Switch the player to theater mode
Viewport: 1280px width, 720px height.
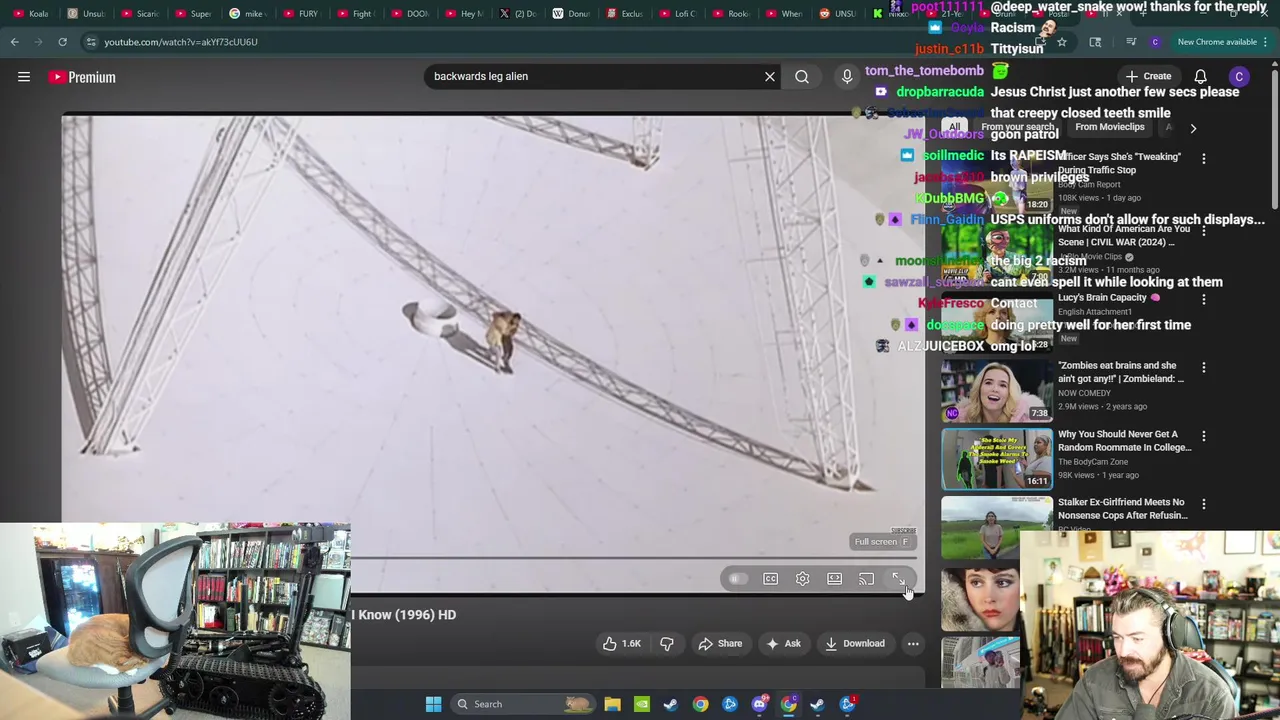tap(834, 579)
